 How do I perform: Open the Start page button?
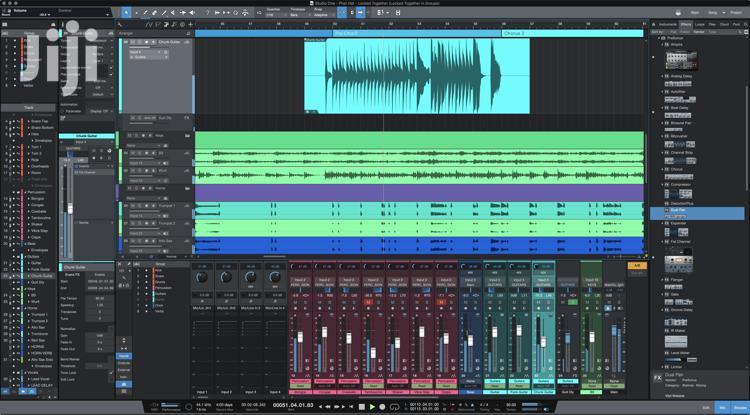pos(695,12)
